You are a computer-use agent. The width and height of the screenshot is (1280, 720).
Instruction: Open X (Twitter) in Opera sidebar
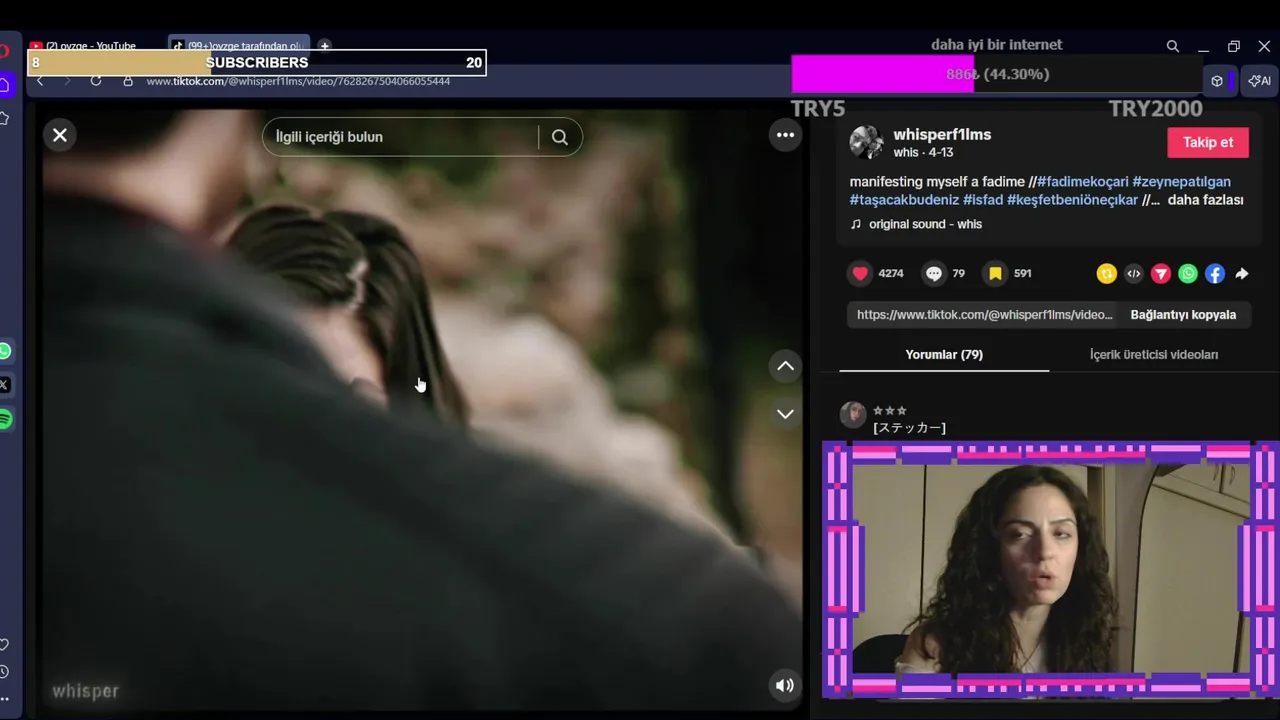pyautogui.click(x=5, y=385)
